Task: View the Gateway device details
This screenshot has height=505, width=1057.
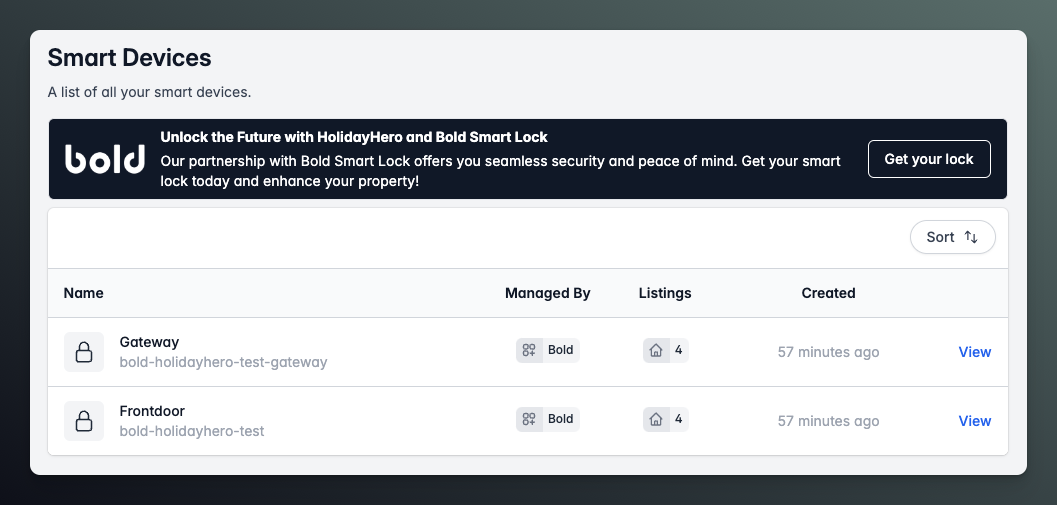Action: tap(974, 352)
